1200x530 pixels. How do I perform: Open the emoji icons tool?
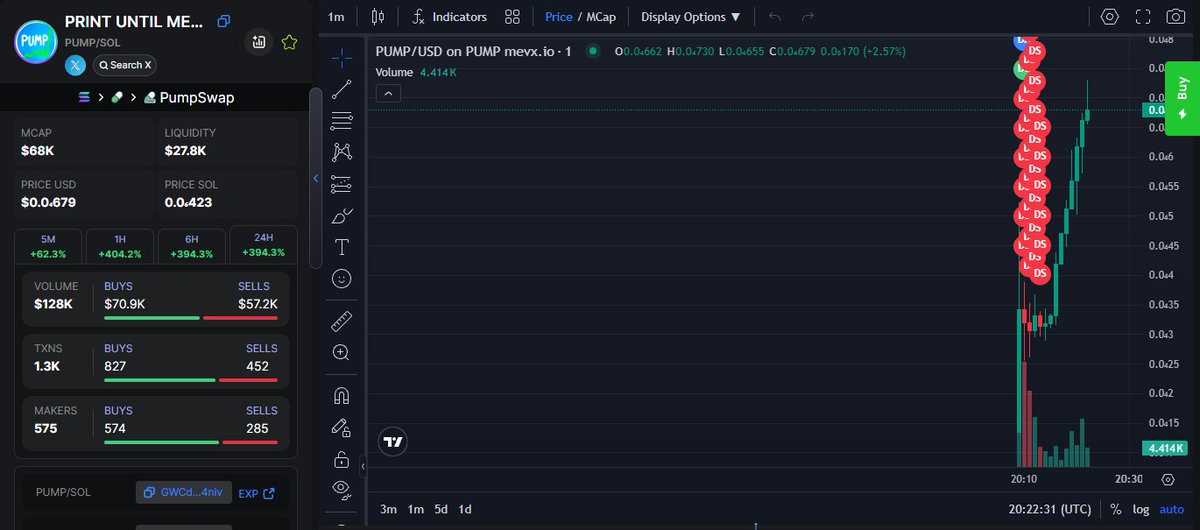342,279
